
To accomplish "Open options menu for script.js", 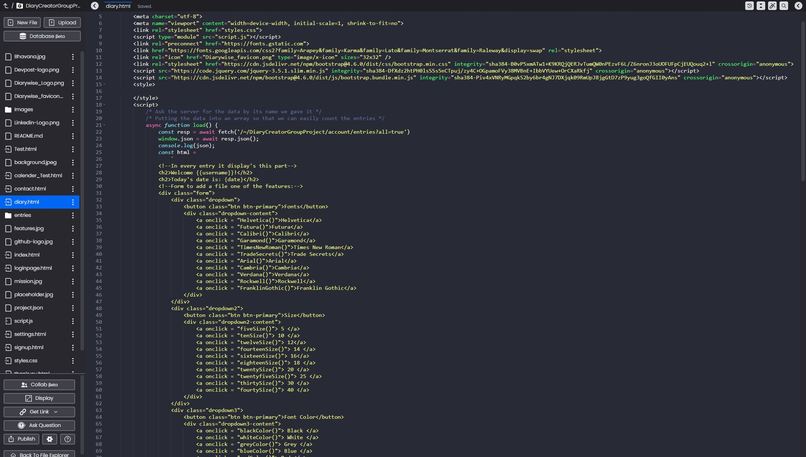I will tap(73, 321).
